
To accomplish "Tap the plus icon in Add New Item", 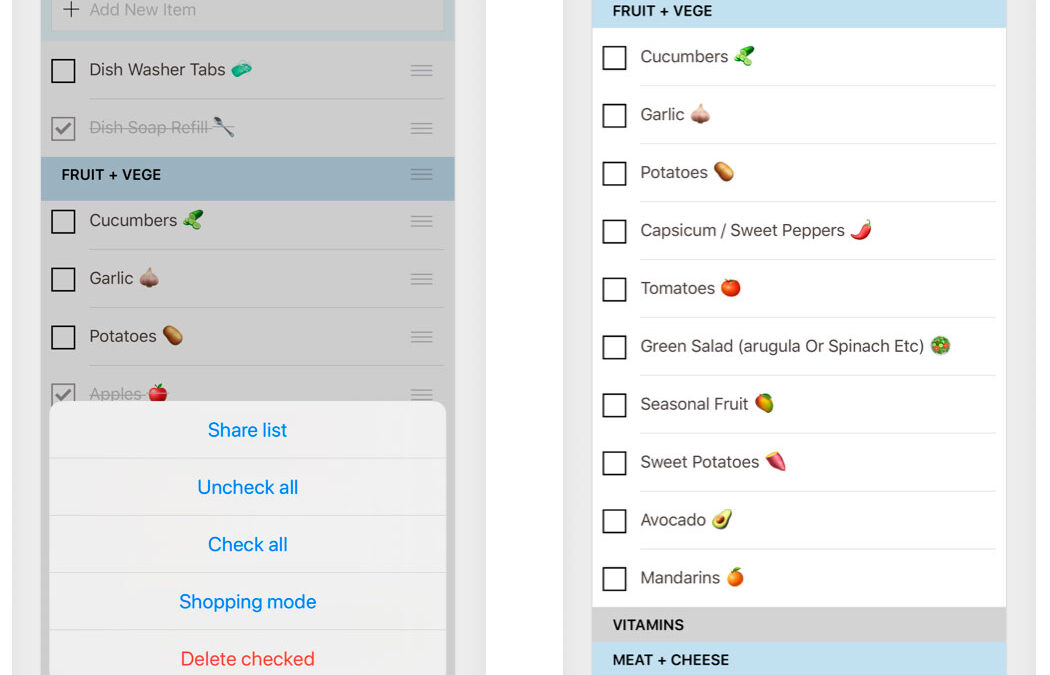I will pos(71,9).
